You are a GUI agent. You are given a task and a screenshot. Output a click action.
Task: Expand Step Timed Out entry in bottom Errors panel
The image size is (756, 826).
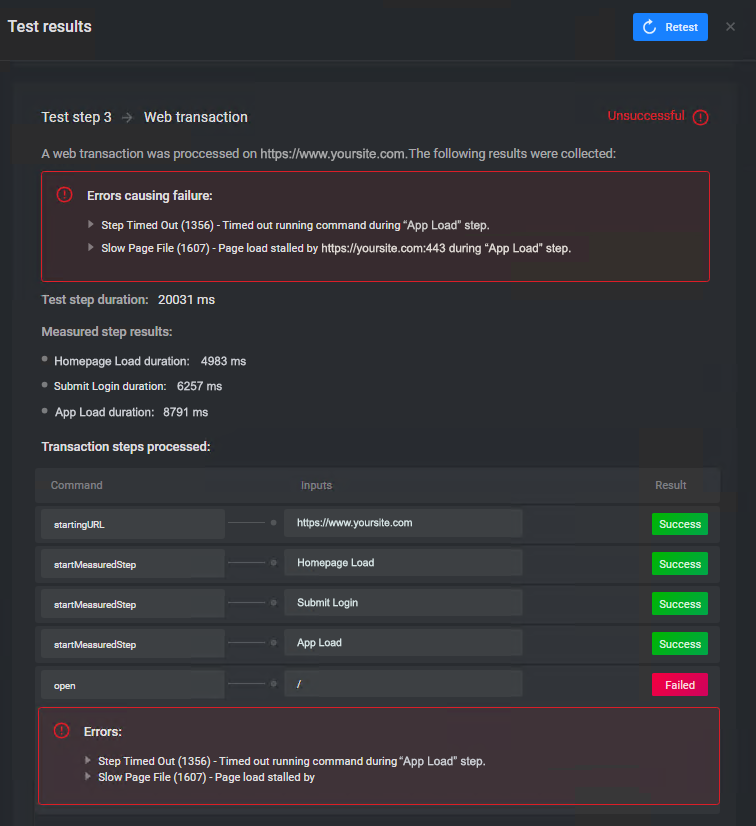88,761
